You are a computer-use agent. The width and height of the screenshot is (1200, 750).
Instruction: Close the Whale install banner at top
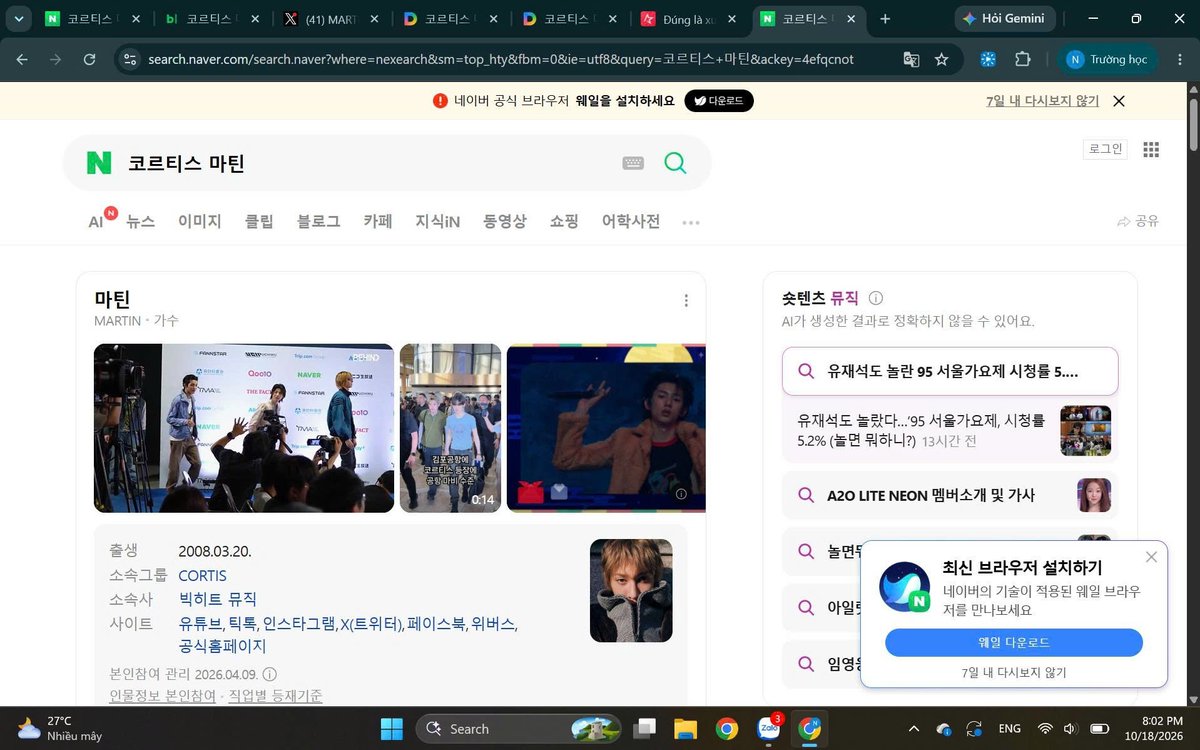coord(1119,101)
